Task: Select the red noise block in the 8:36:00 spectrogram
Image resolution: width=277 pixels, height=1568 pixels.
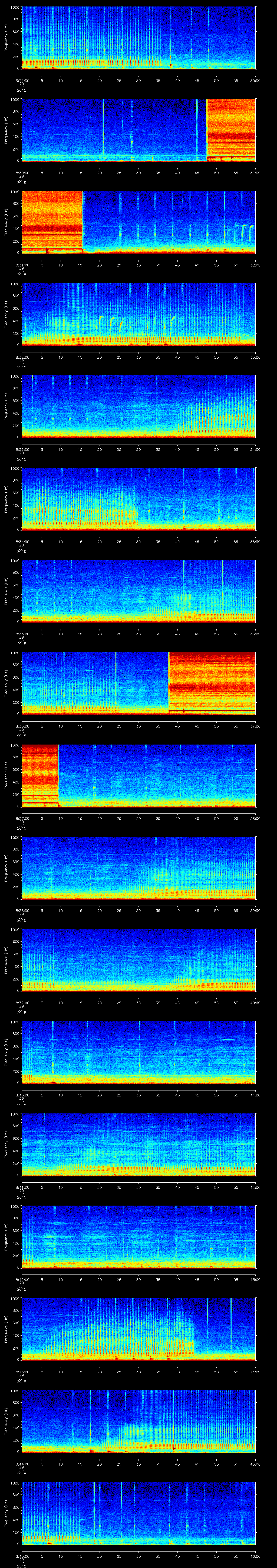Action: pyautogui.click(x=212, y=683)
